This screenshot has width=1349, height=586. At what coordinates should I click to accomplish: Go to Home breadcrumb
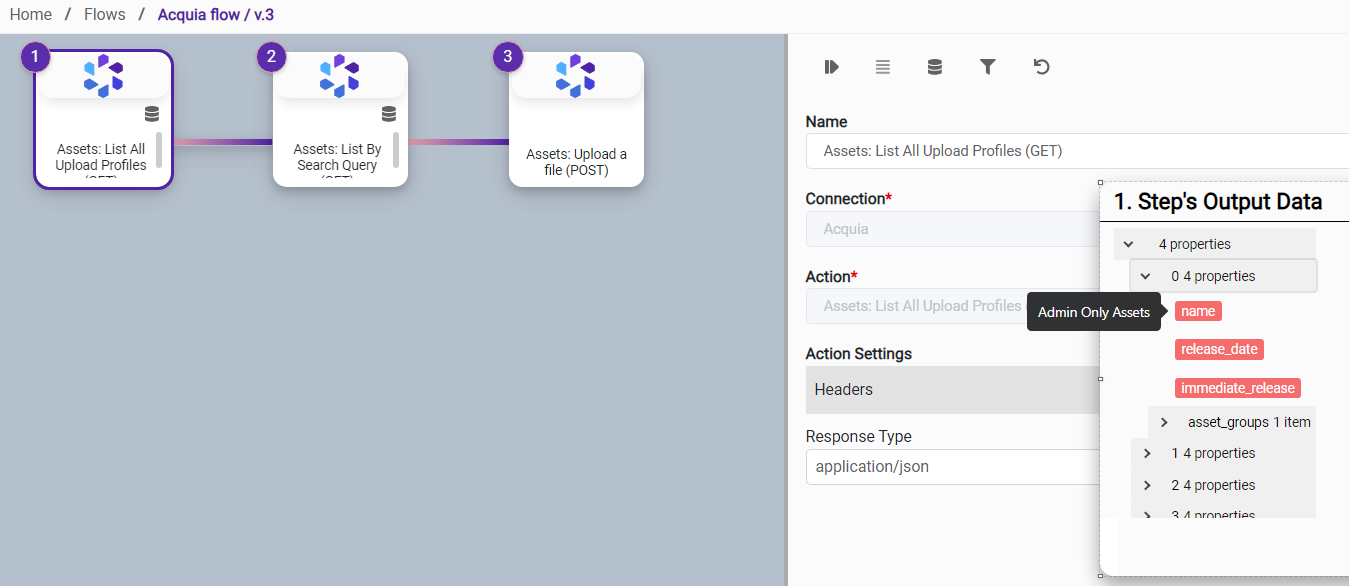(31, 15)
